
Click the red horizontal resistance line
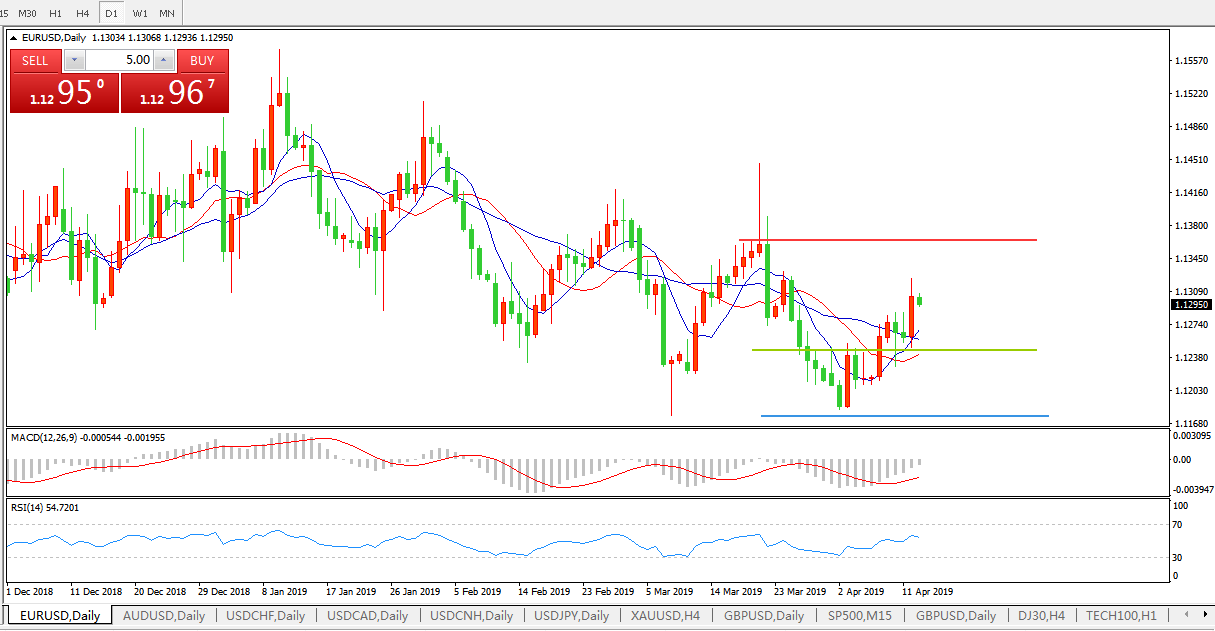(900, 240)
